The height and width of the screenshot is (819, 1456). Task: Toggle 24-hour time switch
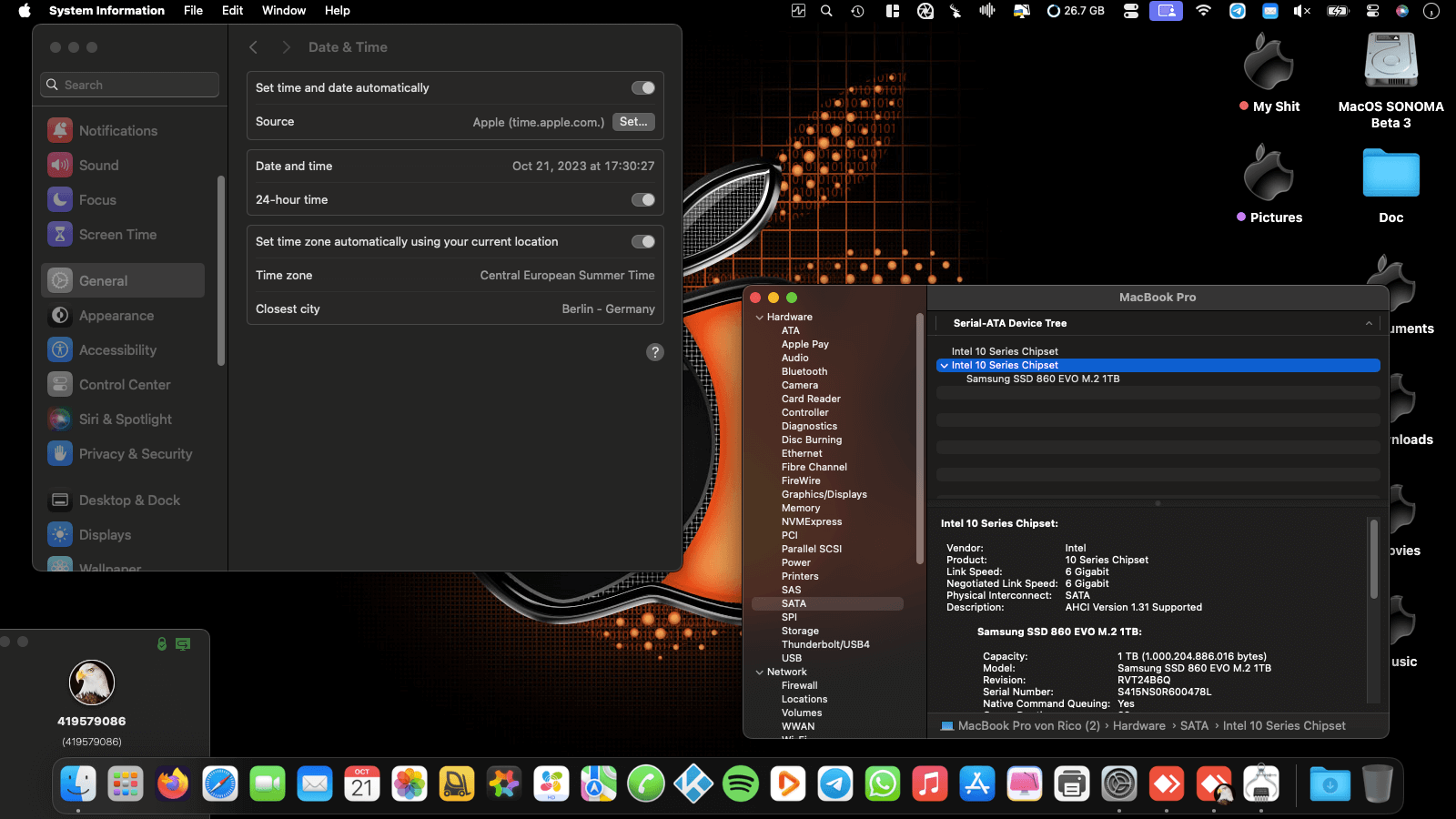pos(643,200)
